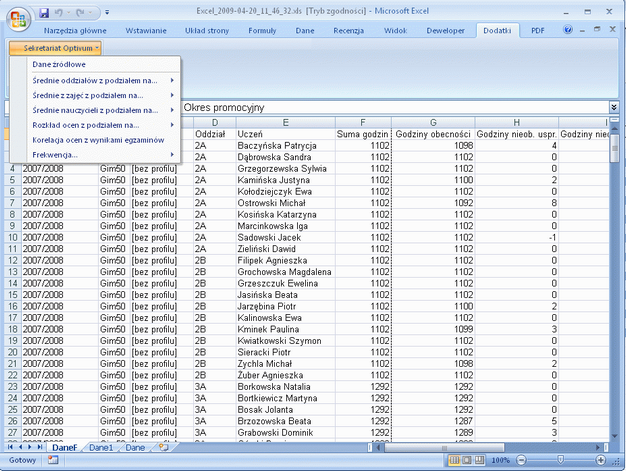Click the Gotowy status bar text
This screenshot has width=626, height=471.
click(22, 460)
